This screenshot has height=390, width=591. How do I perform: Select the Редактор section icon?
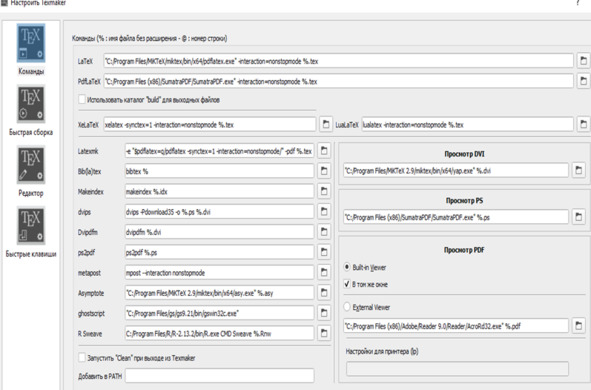pos(31,165)
